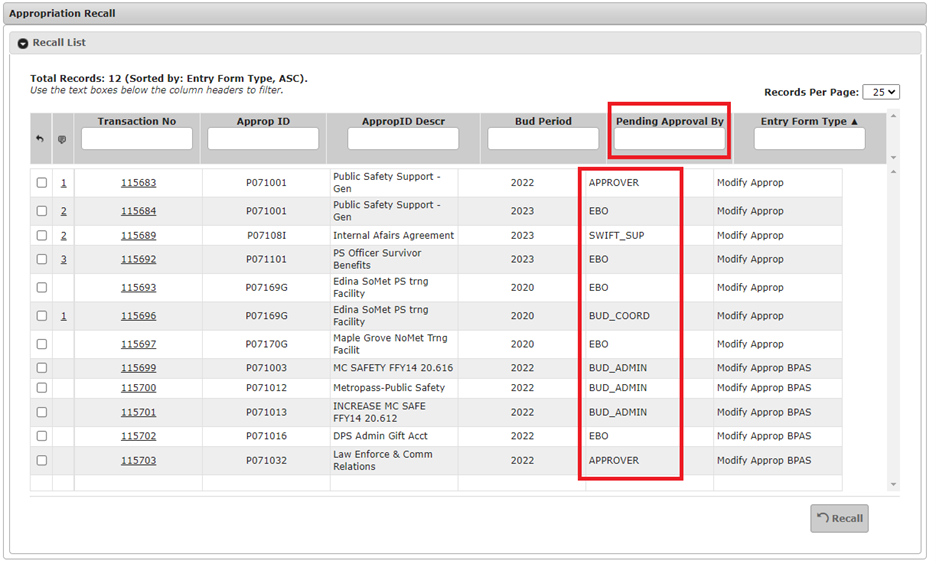The image size is (936, 564).
Task: Click the Recall button
Action: click(x=839, y=518)
